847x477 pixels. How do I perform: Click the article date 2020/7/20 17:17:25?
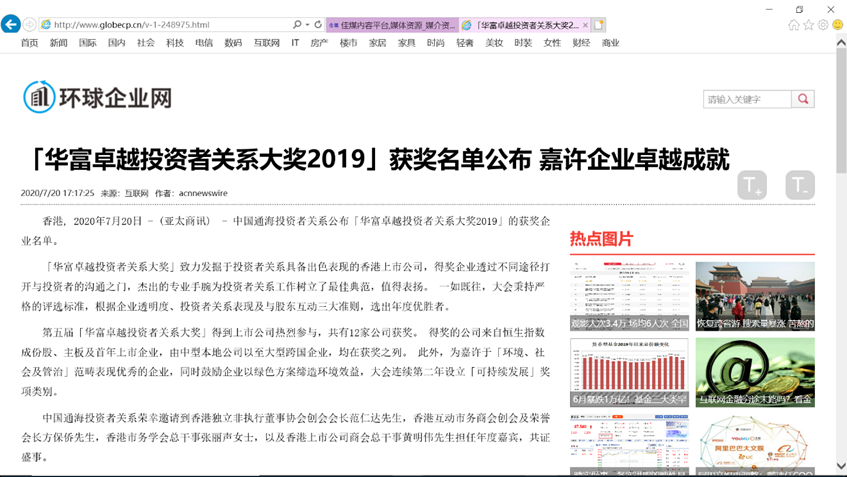[x=57, y=193]
